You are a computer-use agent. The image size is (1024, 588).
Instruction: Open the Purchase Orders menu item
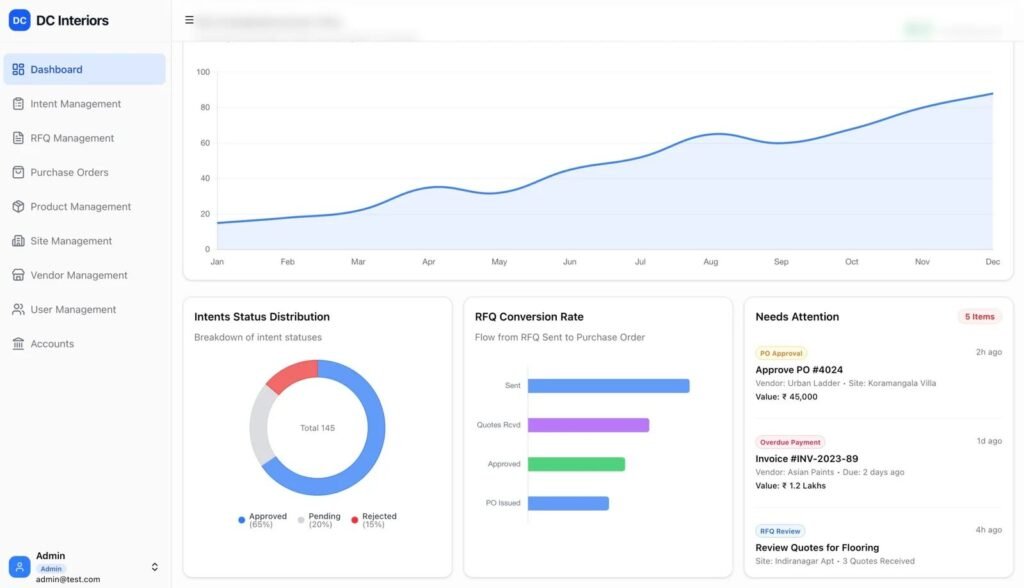click(69, 172)
